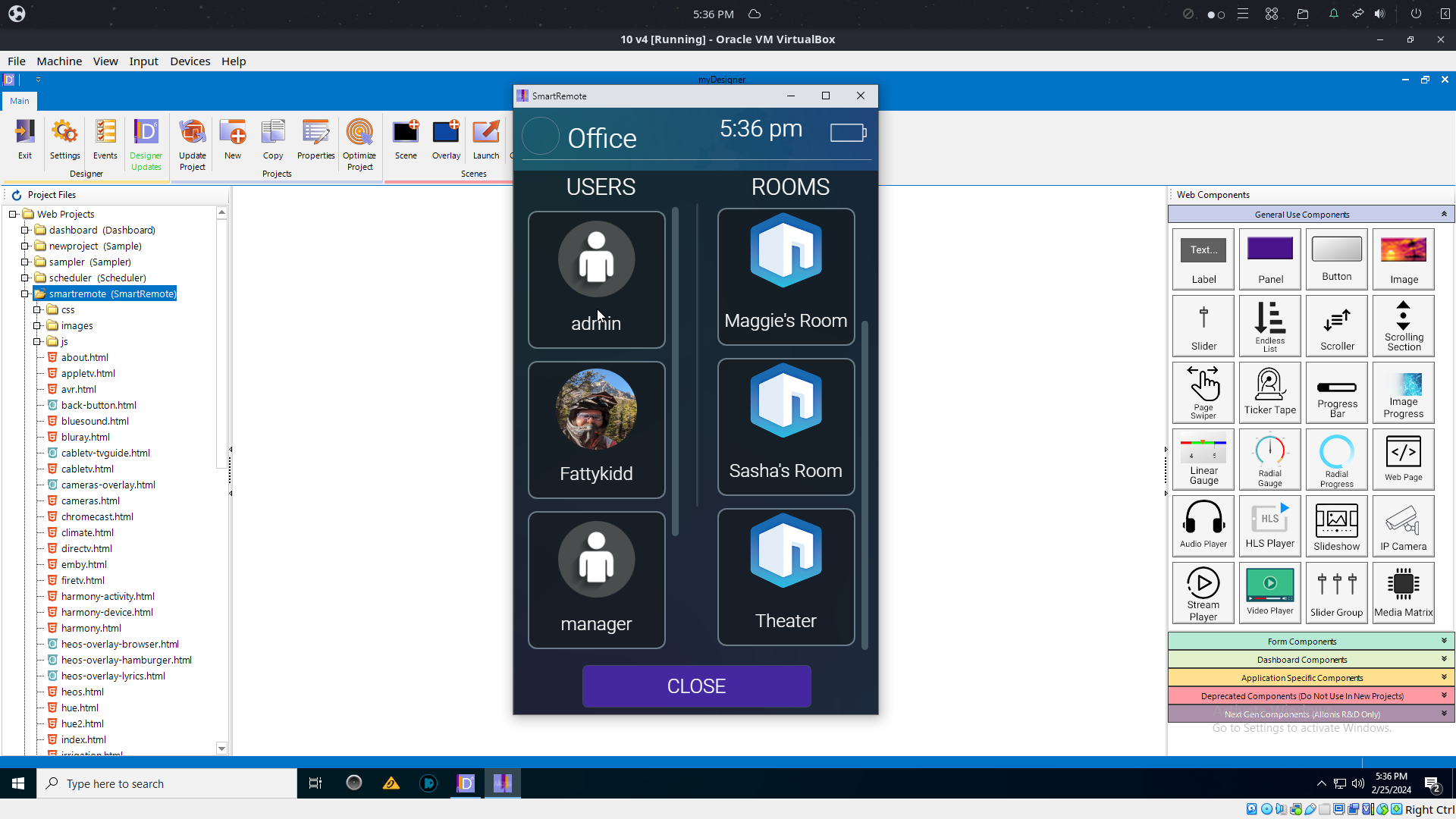
Task: Select the Media Matrix component
Action: pyautogui.click(x=1404, y=593)
